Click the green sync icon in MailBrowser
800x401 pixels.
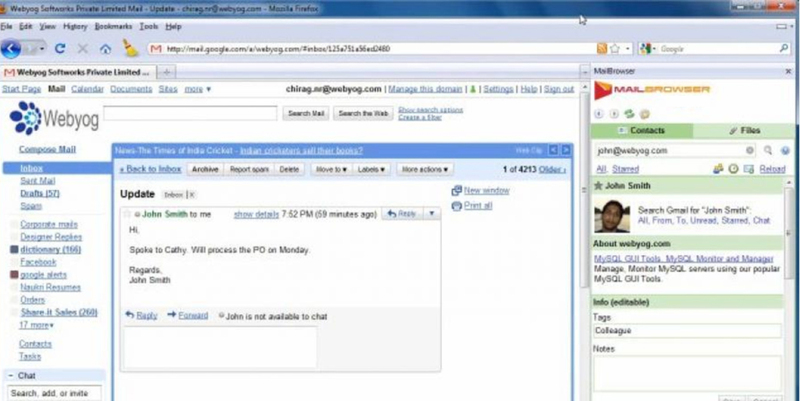coord(629,114)
